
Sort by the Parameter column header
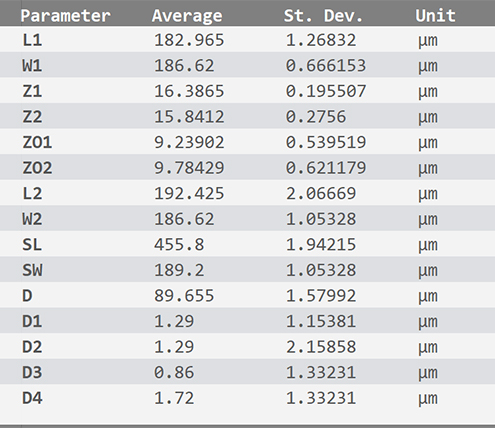point(65,16)
